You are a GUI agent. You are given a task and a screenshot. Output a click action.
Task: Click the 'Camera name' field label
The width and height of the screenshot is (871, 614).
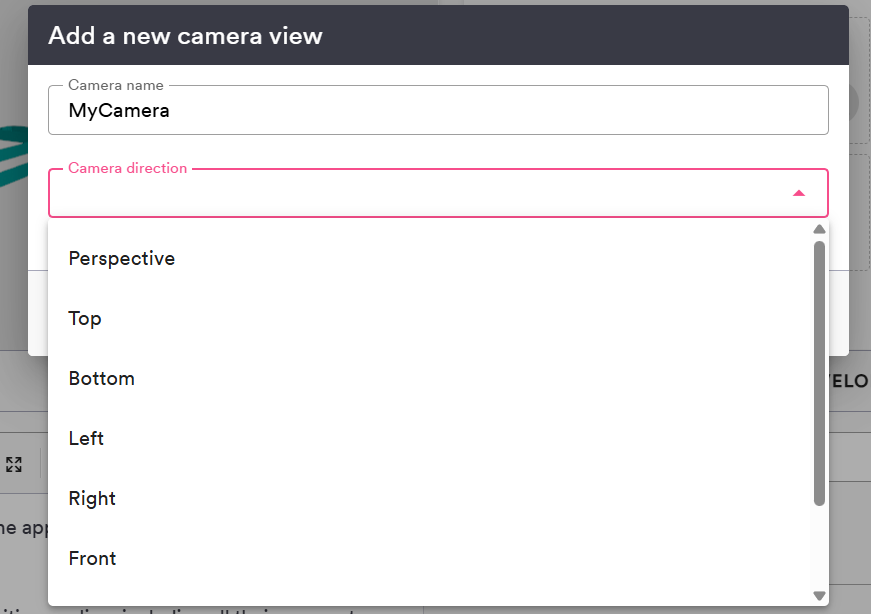(116, 85)
